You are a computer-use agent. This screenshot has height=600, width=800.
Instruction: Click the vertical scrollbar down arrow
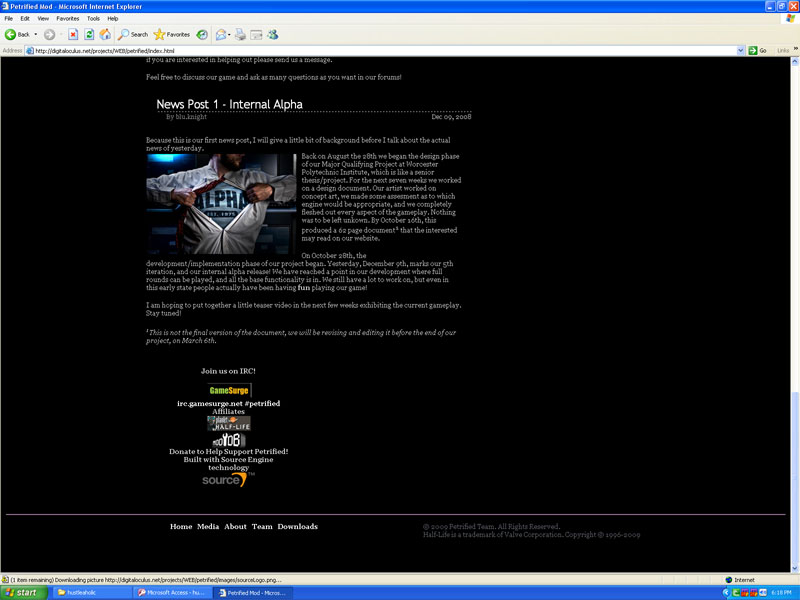click(794, 568)
